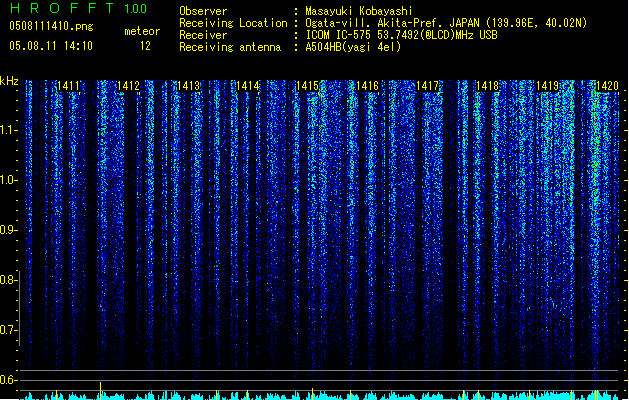Click the location text Ogata-vill. Akita-Pref. JAPAN
Viewport: 629px width, 400px height.
(392, 23)
